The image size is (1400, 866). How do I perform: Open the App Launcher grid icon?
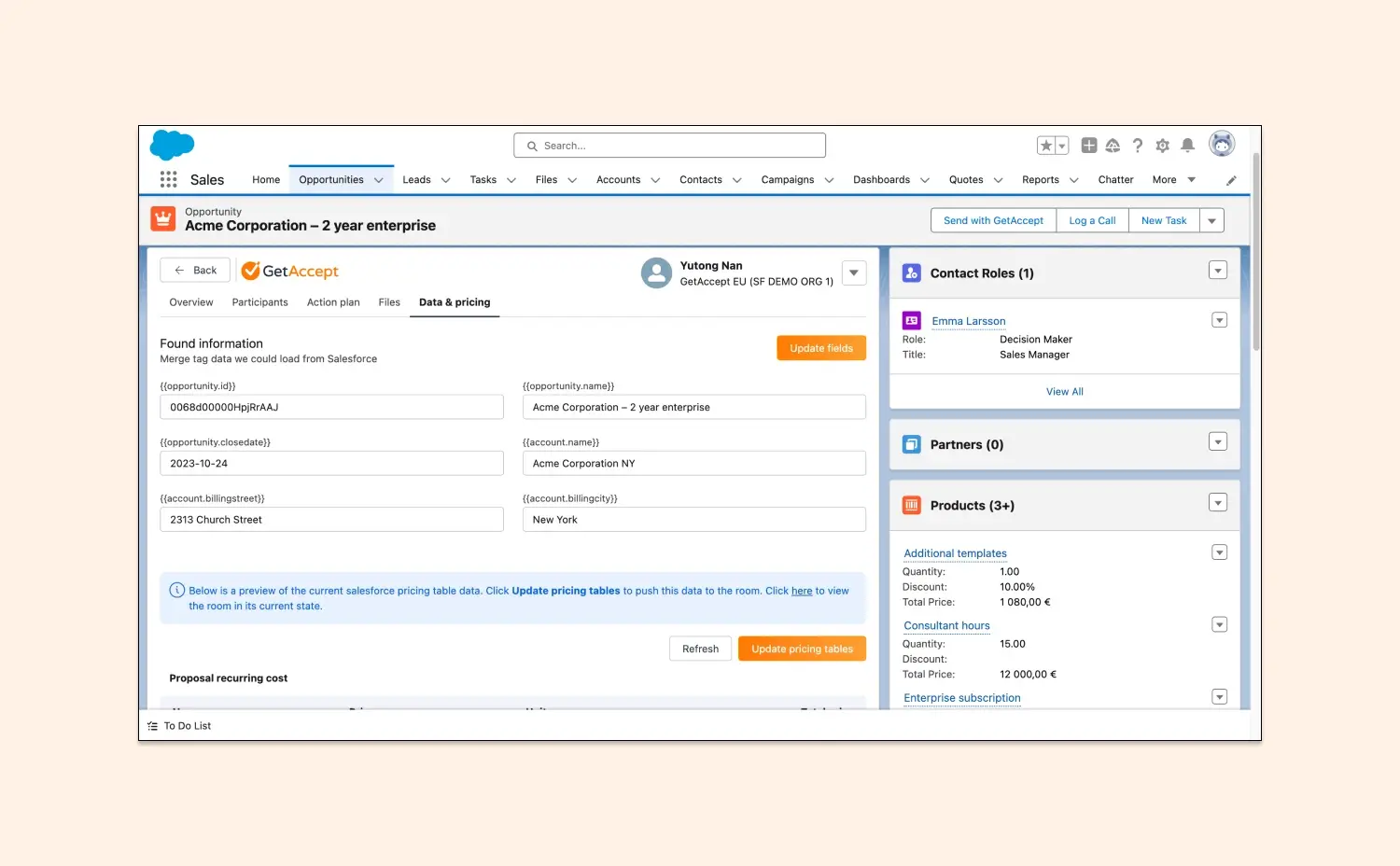click(169, 179)
